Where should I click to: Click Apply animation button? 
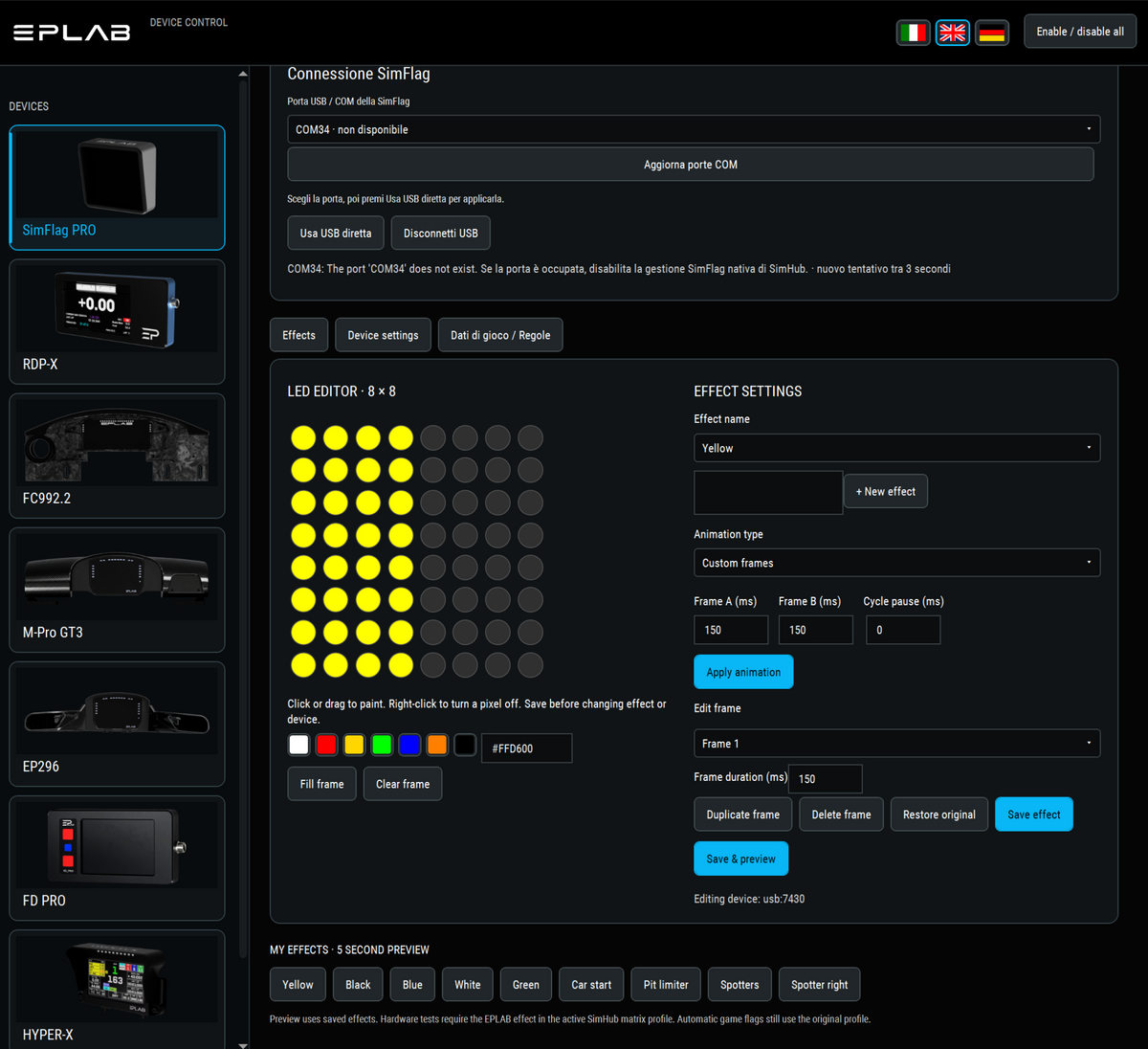click(x=743, y=672)
